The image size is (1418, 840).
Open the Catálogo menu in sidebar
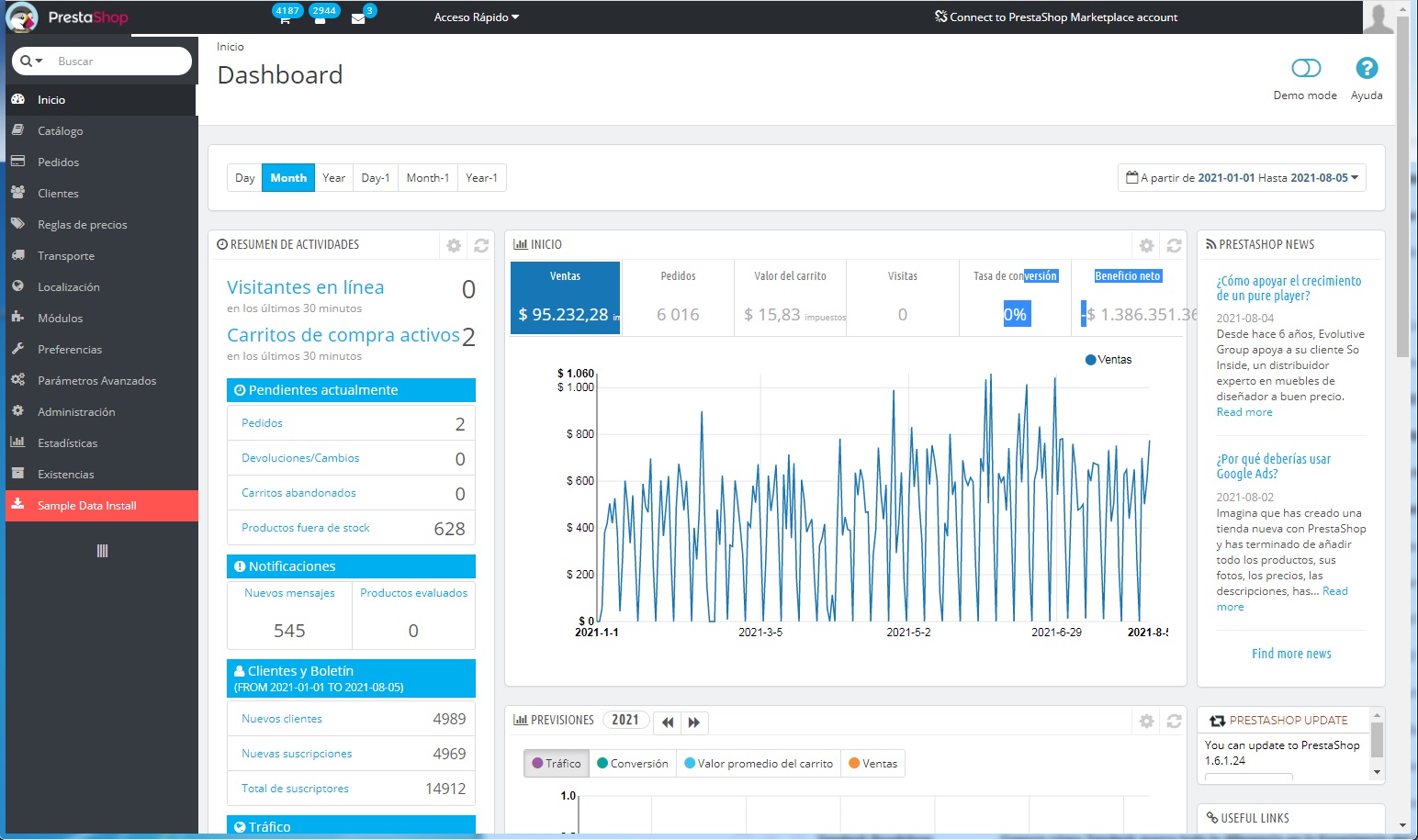(61, 131)
